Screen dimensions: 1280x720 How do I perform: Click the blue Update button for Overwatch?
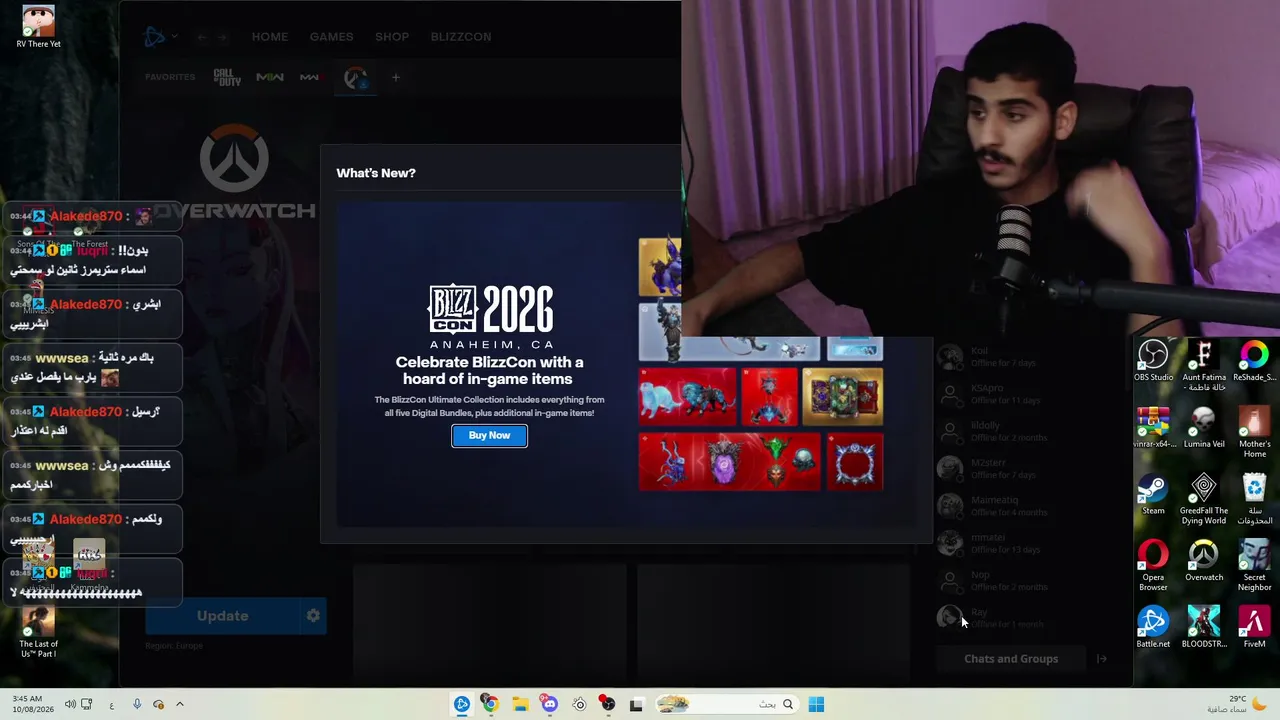(222, 616)
